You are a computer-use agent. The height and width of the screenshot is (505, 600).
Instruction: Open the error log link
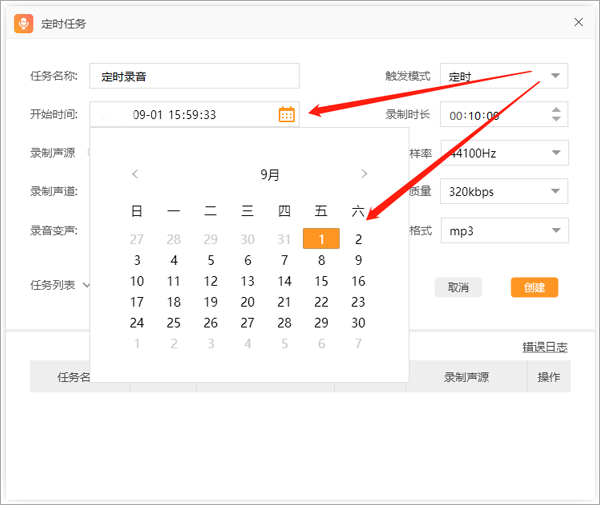point(544,347)
